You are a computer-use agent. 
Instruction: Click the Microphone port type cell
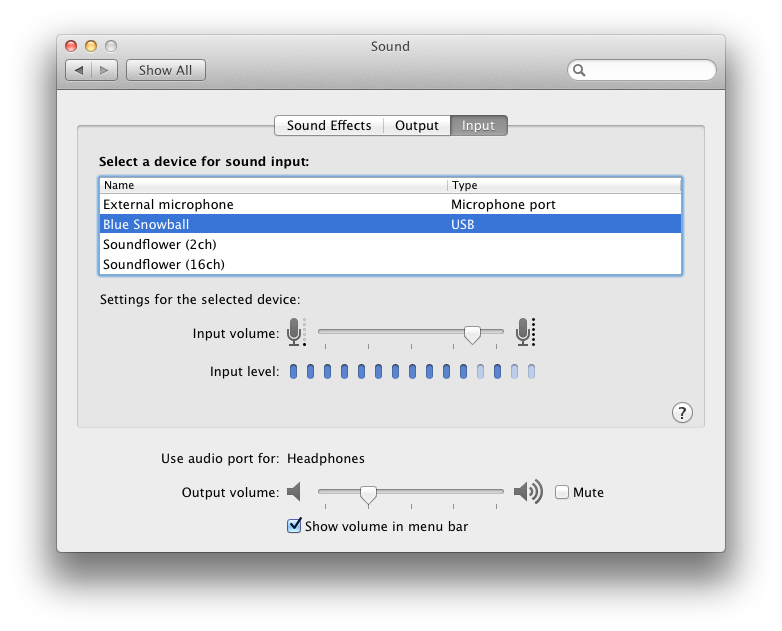click(x=503, y=205)
